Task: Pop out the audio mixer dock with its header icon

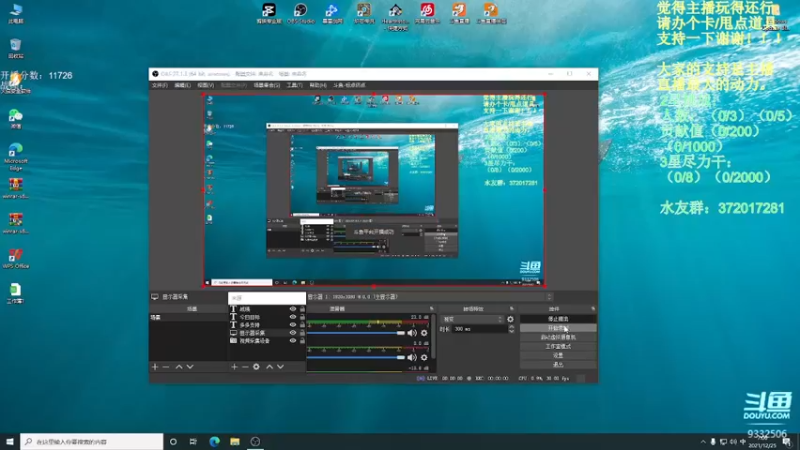Action: [x=432, y=309]
